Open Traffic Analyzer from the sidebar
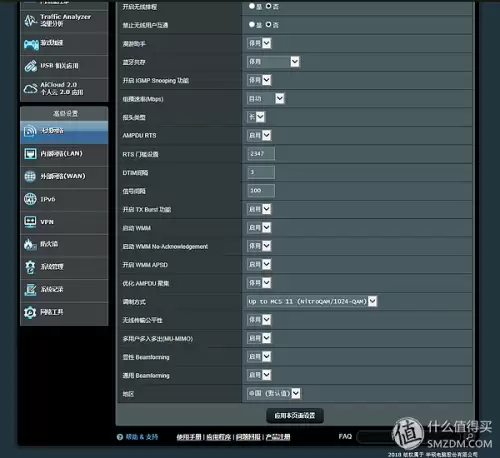 [x=64, y=21]
